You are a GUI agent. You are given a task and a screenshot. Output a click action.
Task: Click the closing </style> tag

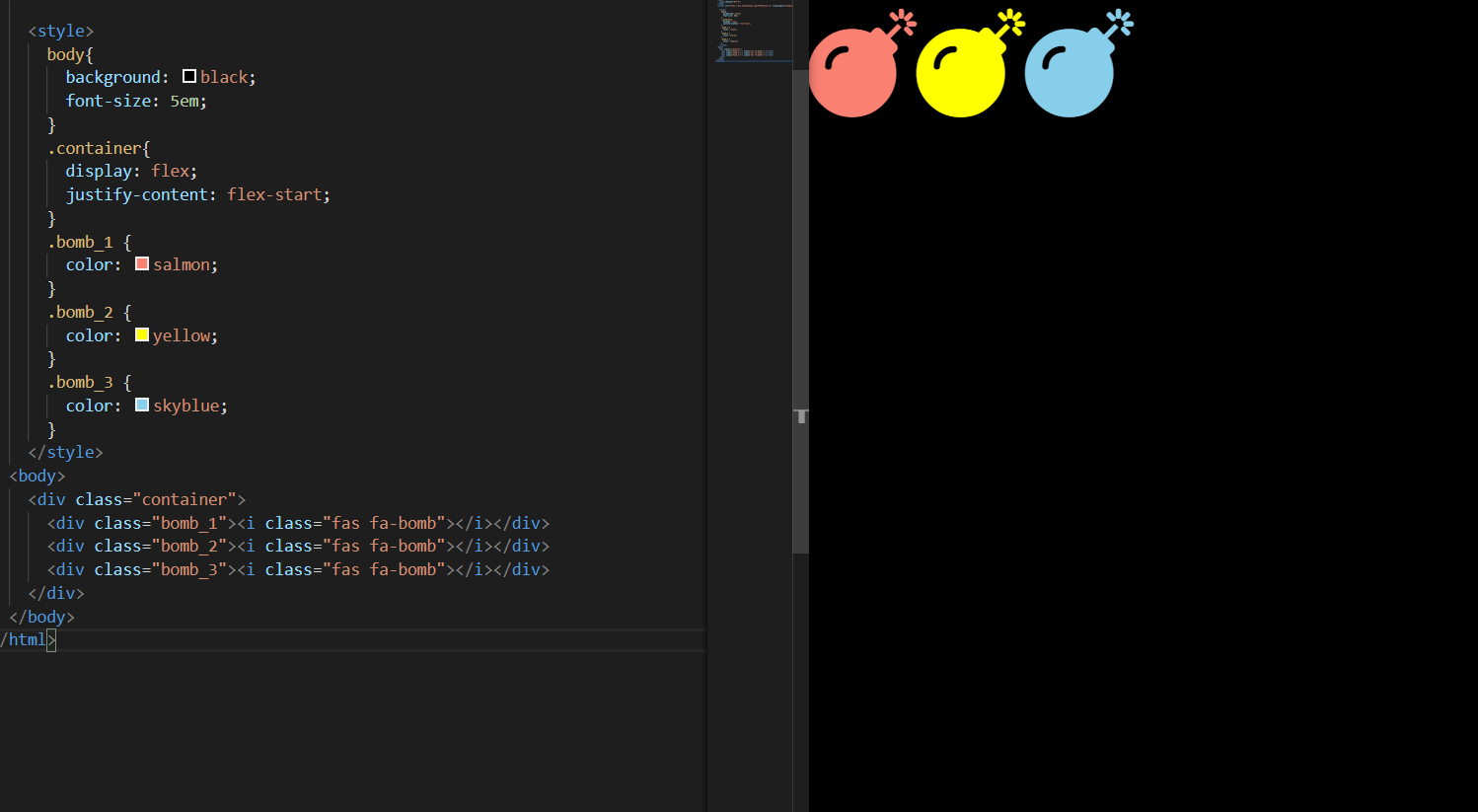point(66,452)
